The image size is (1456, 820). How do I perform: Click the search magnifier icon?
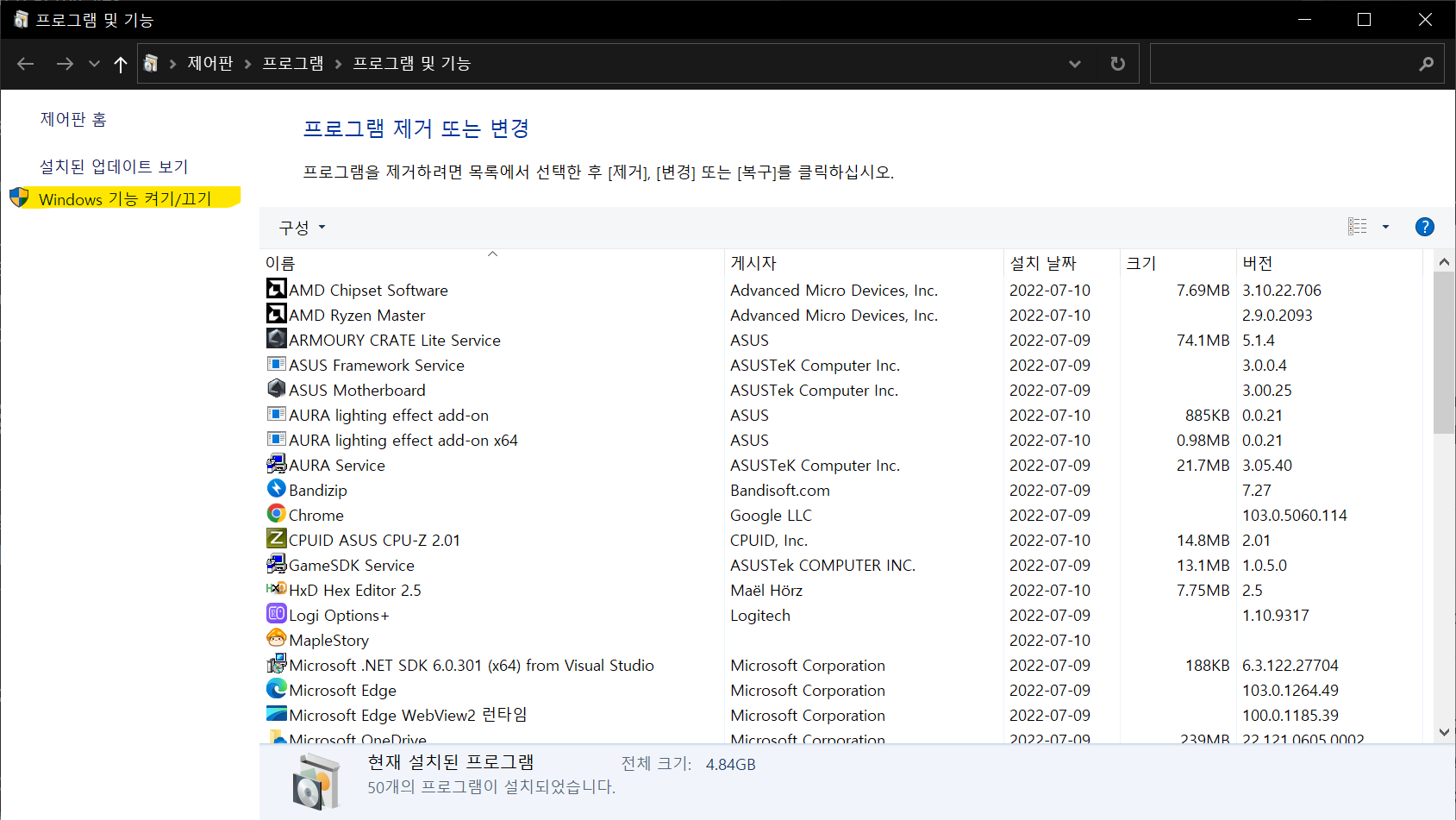point(1427,64)
